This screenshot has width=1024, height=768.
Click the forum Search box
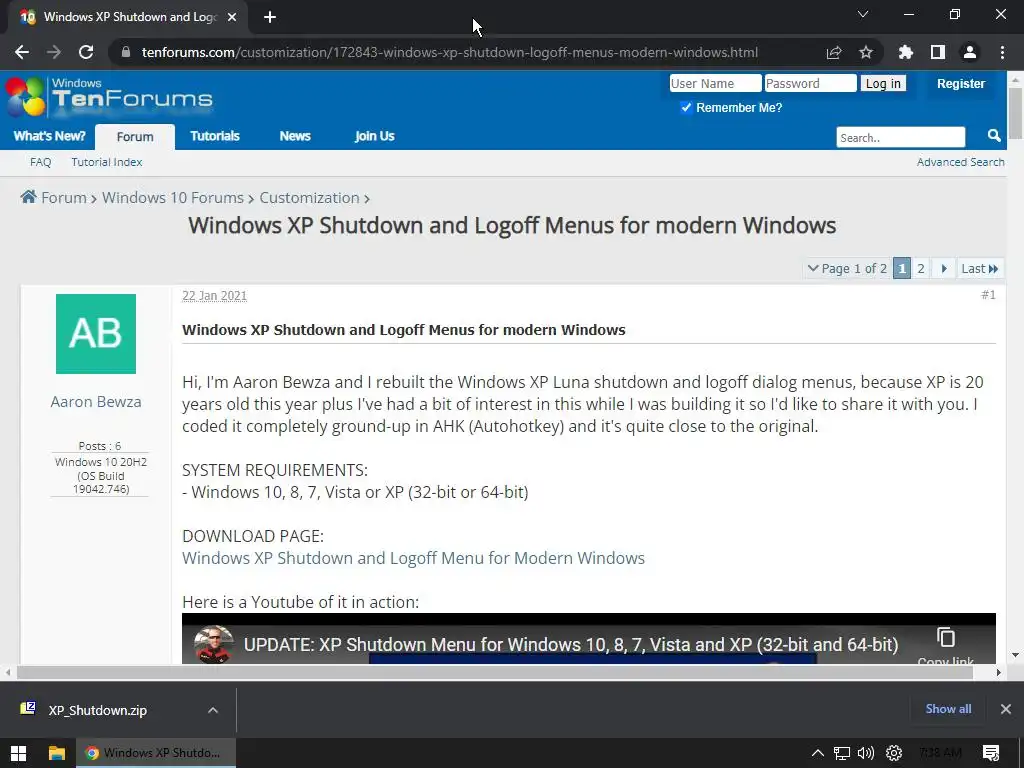coord(901,137)
